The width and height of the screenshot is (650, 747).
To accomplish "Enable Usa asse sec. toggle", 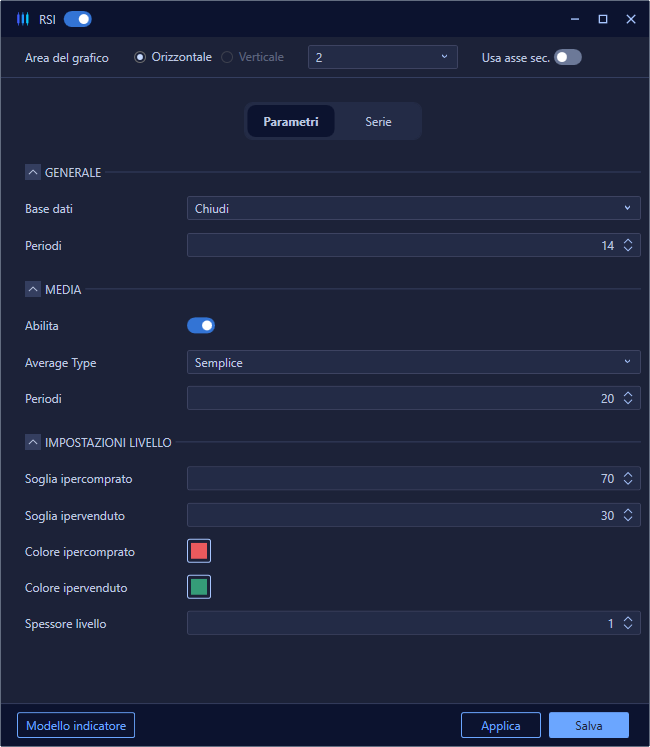I will click(568, 57).
